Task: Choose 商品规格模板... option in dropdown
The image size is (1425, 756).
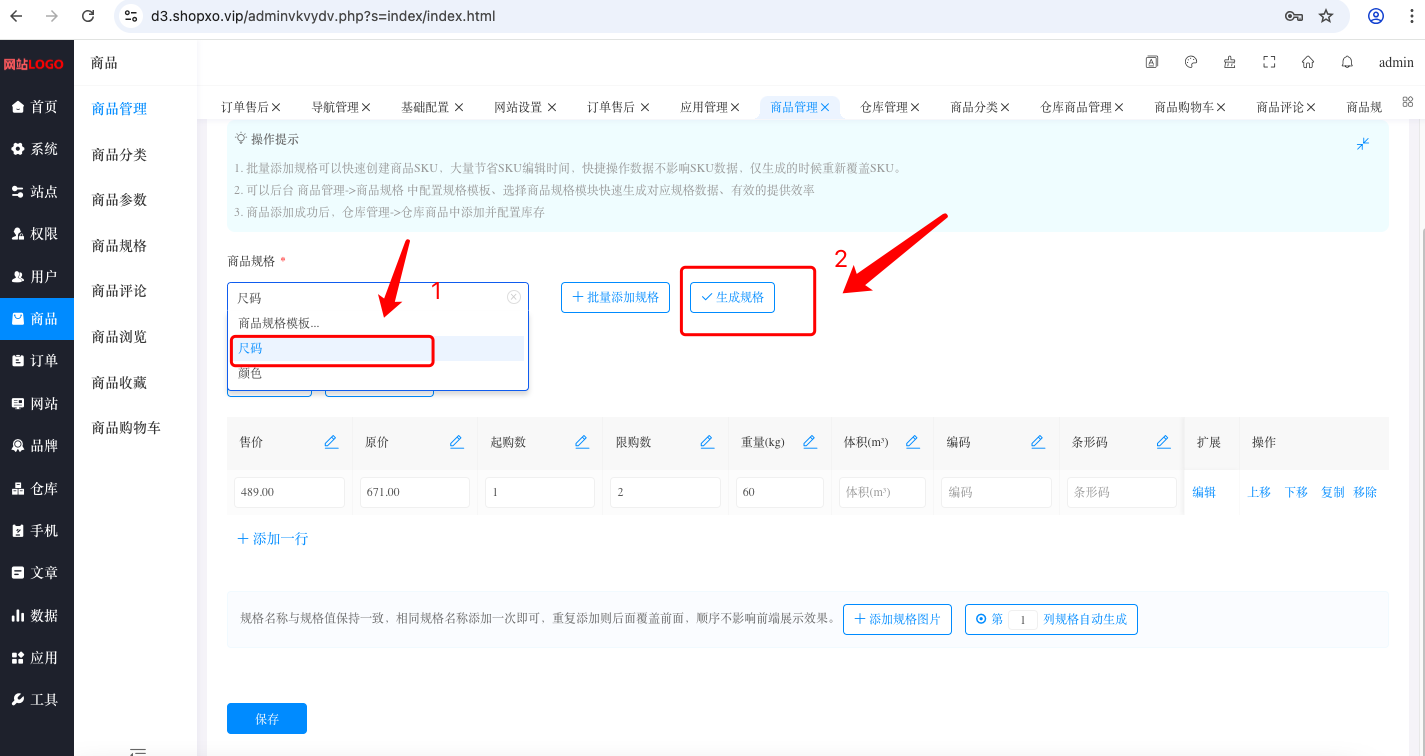Action: (378, 323)
